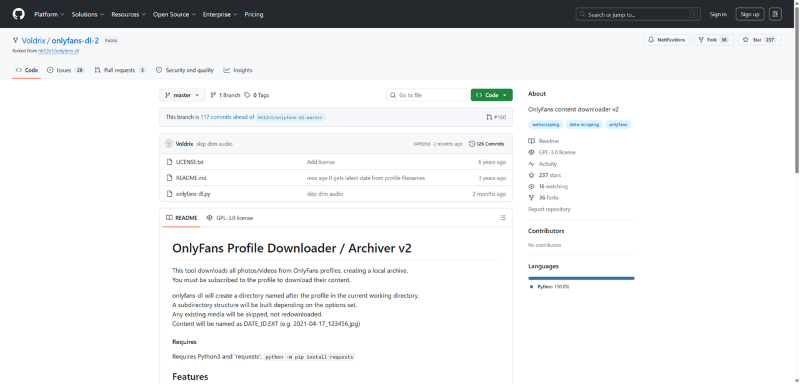Click the Python 100.0% language entry
The image size is (800, 384).
550,287
